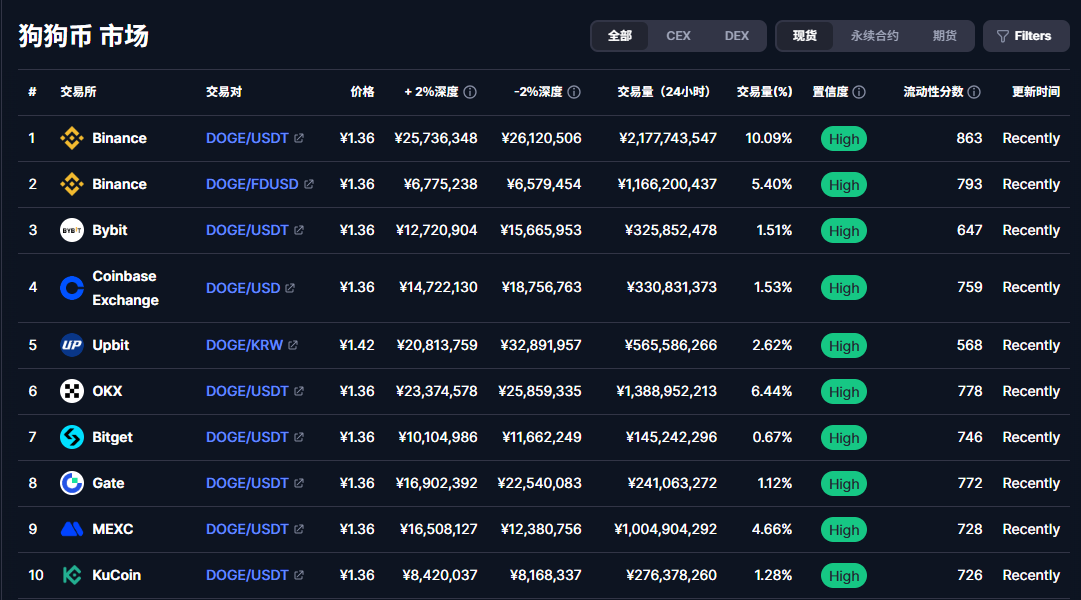Open the Filters dropdown

click(x=1025, y=36)
